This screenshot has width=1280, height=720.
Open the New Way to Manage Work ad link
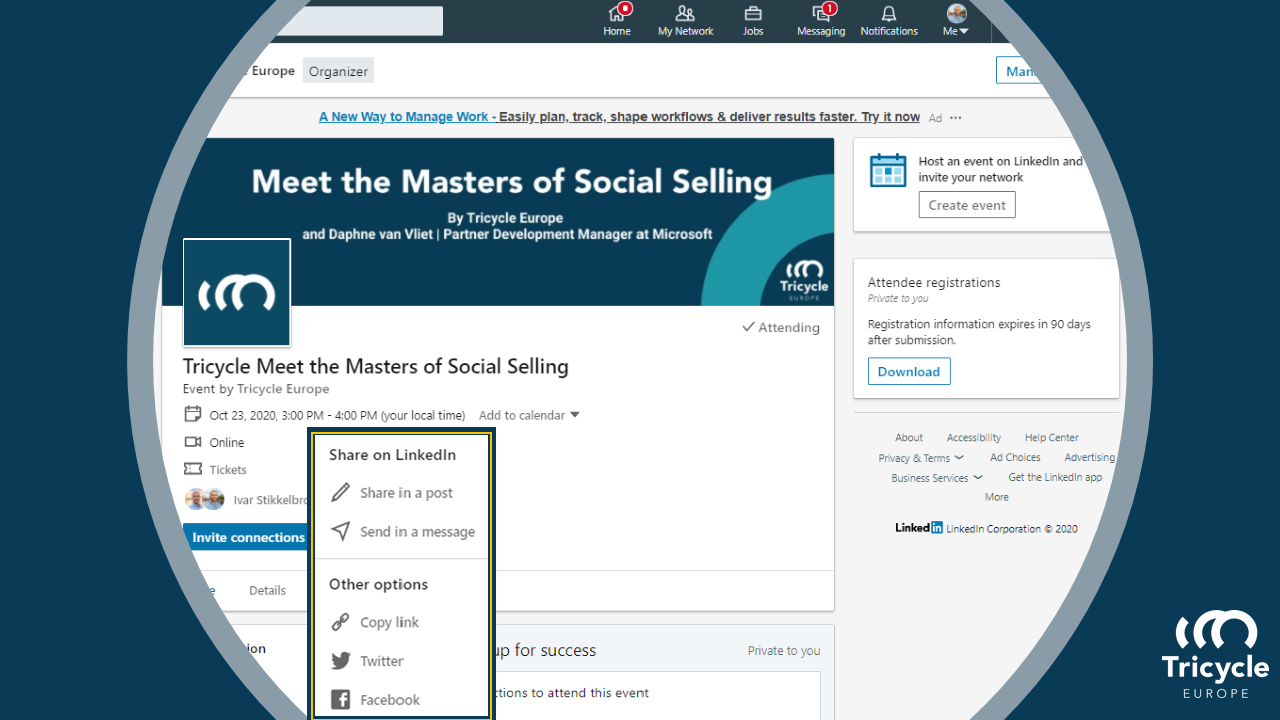click(619, 117)
